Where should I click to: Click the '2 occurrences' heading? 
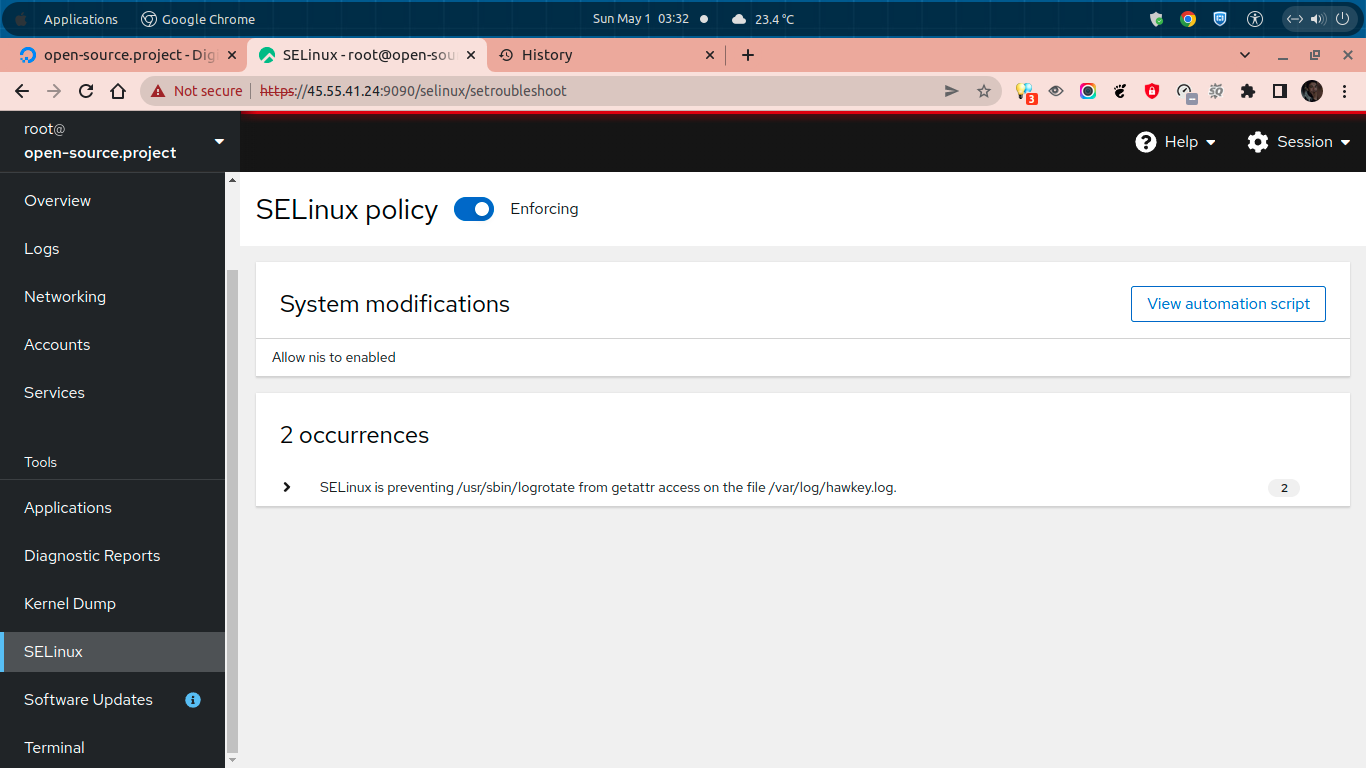coord(354,436)
